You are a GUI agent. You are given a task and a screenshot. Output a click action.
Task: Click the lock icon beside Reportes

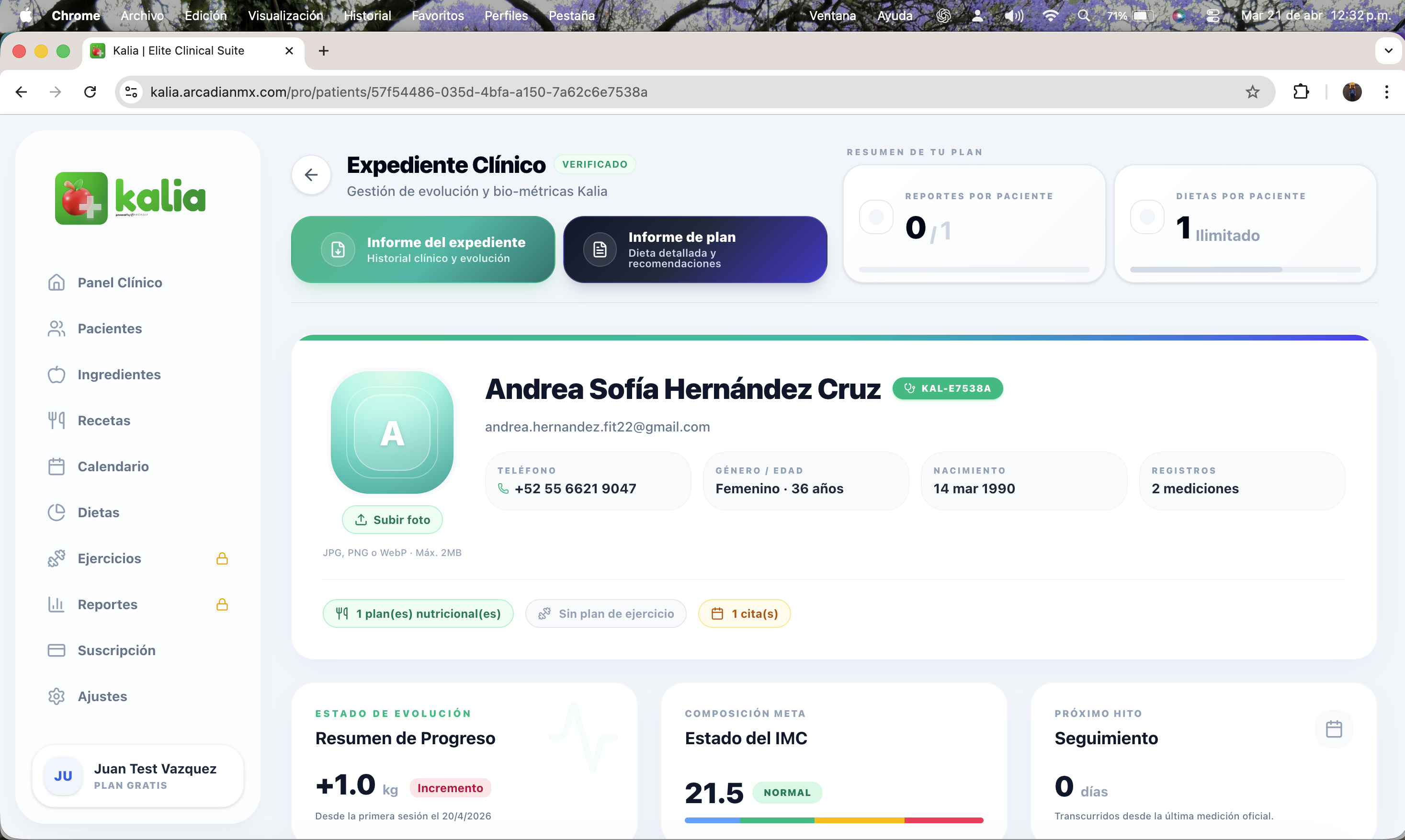222,604
